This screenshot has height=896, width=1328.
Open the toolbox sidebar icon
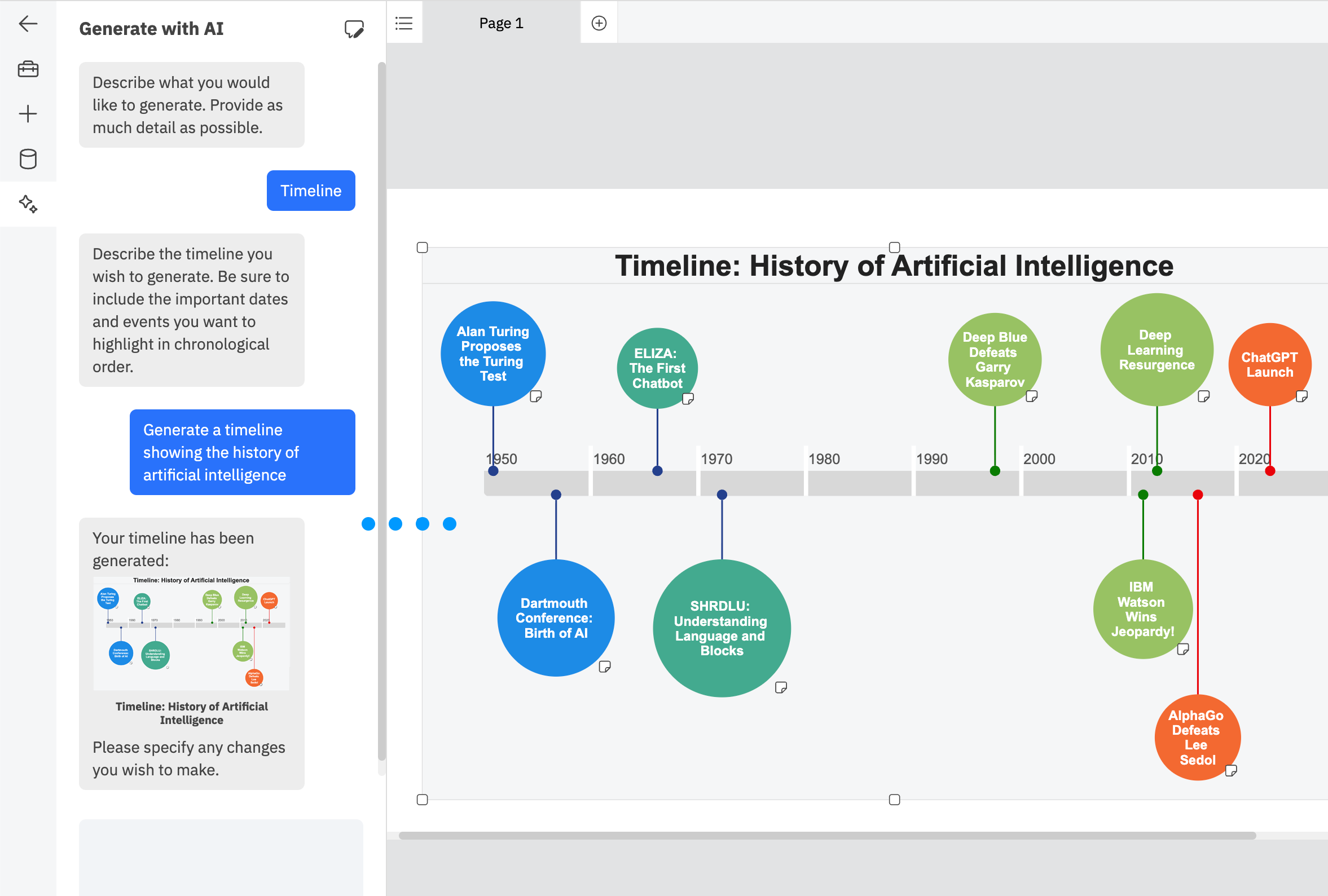coord(28,69)
